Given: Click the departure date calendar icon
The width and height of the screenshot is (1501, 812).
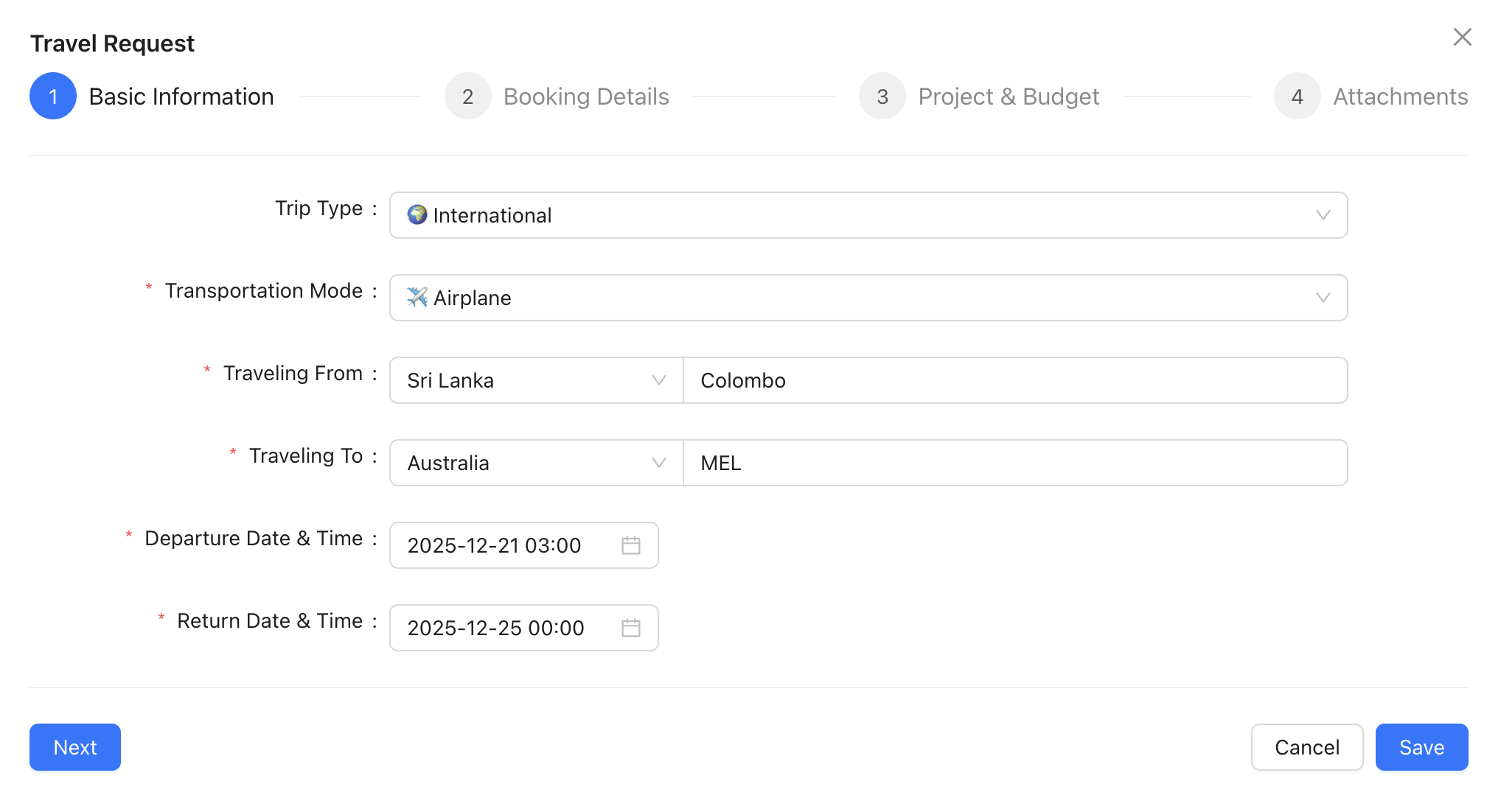Looking at the screenshot, I should point(630,545).
